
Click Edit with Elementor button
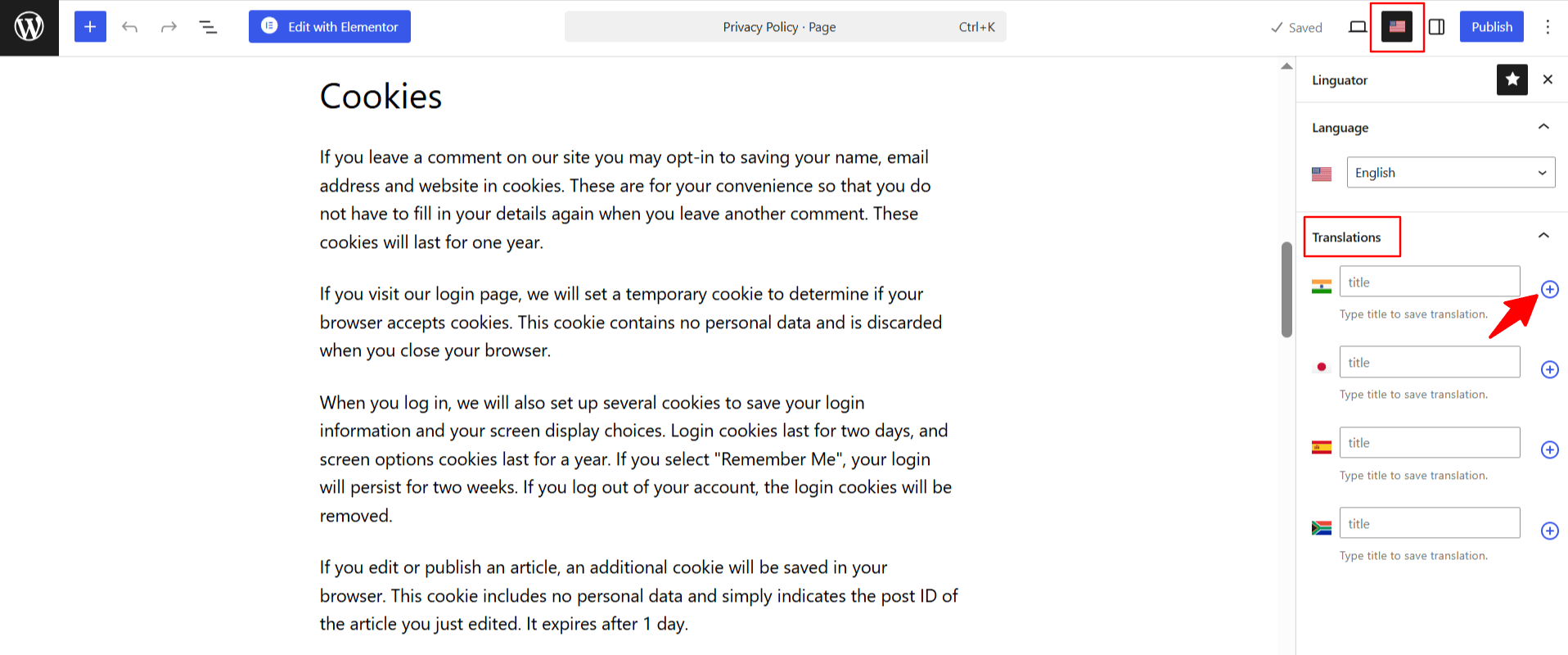coord(330,27)
